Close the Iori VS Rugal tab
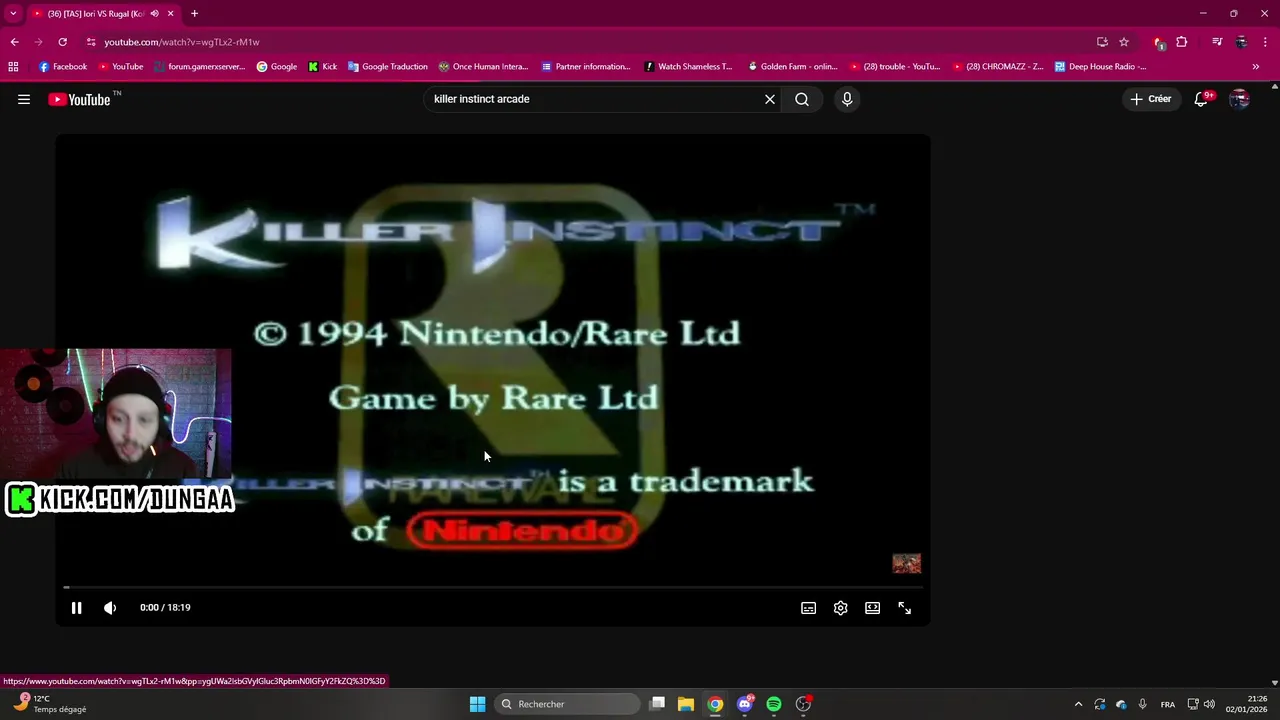This screenshot has width=1280, height=720. click(170, 13)
